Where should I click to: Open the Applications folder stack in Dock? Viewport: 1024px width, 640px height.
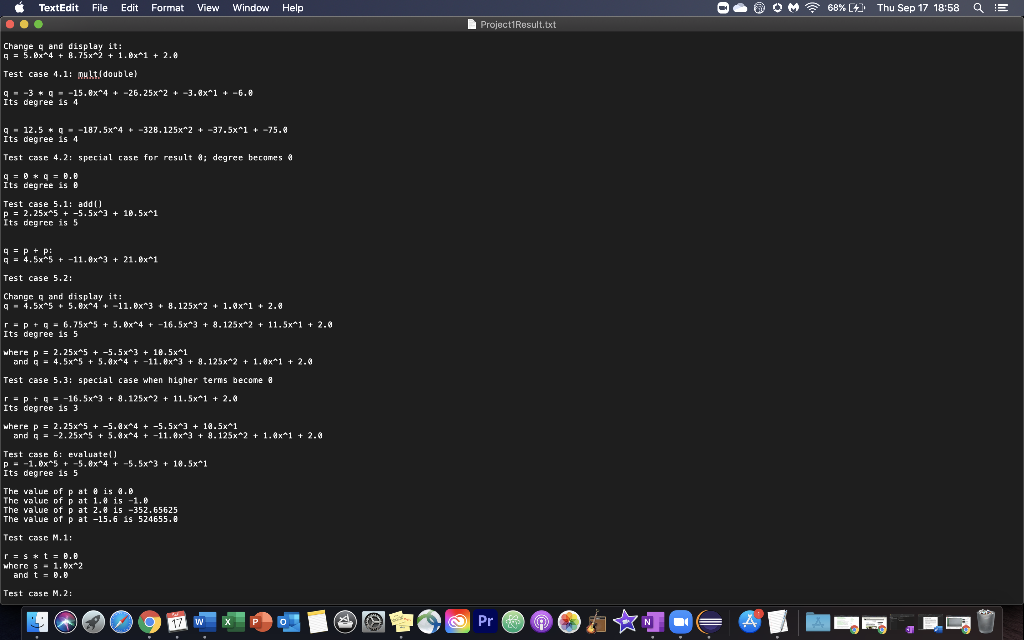(818, 622)
